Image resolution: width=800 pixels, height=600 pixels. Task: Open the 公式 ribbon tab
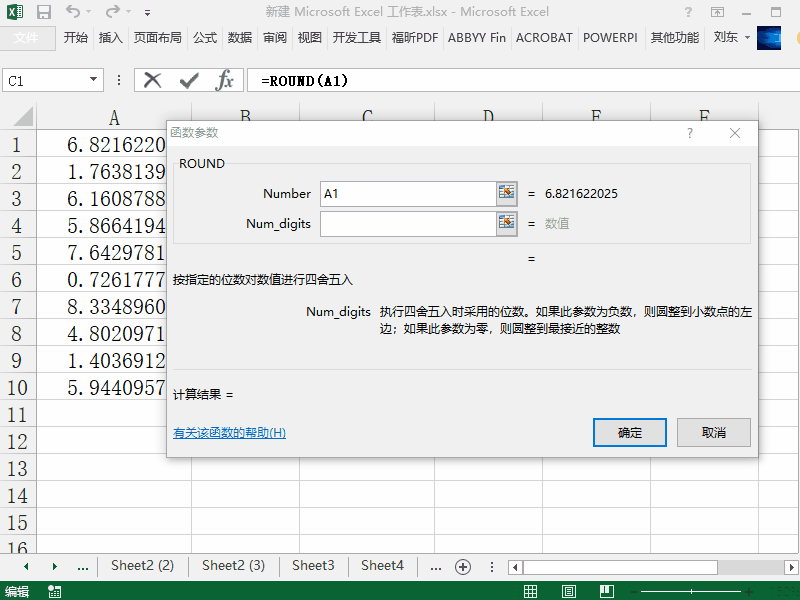tap(205, 37)
